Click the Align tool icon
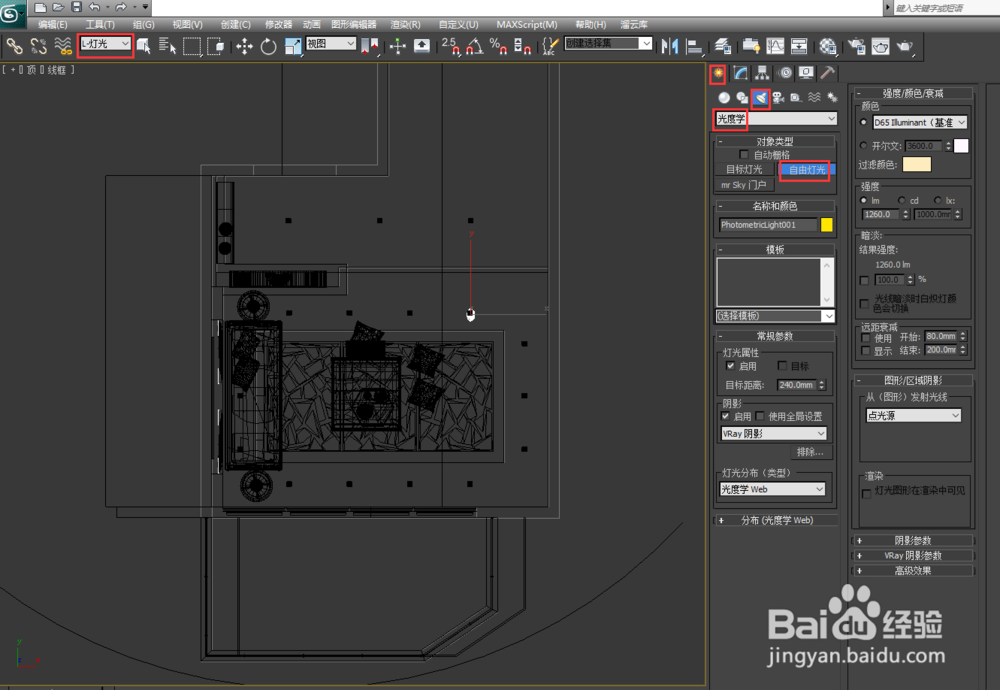The image size is (1000, 690). [694, 46]
